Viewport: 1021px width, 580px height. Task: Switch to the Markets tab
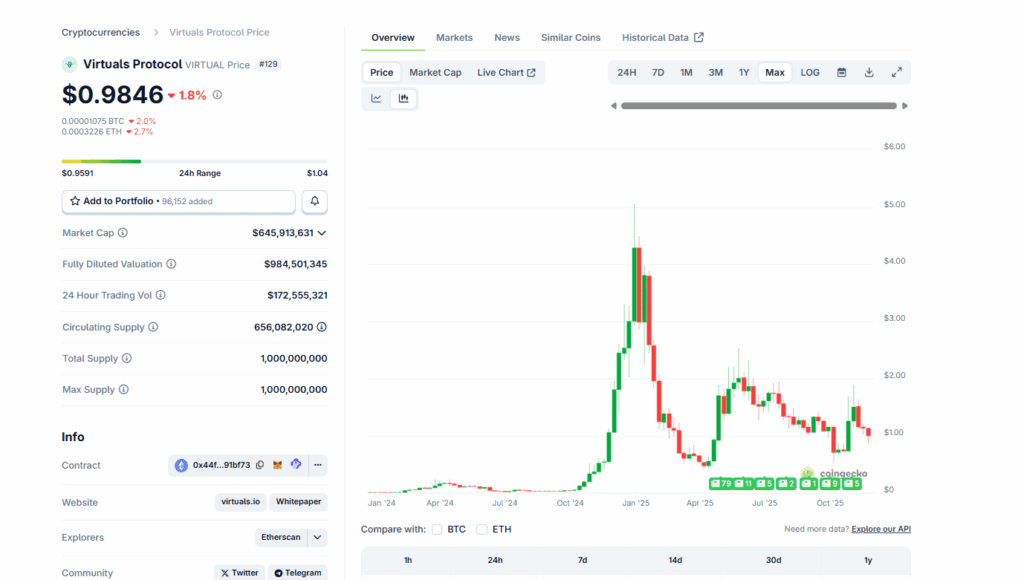pos(454,38)
